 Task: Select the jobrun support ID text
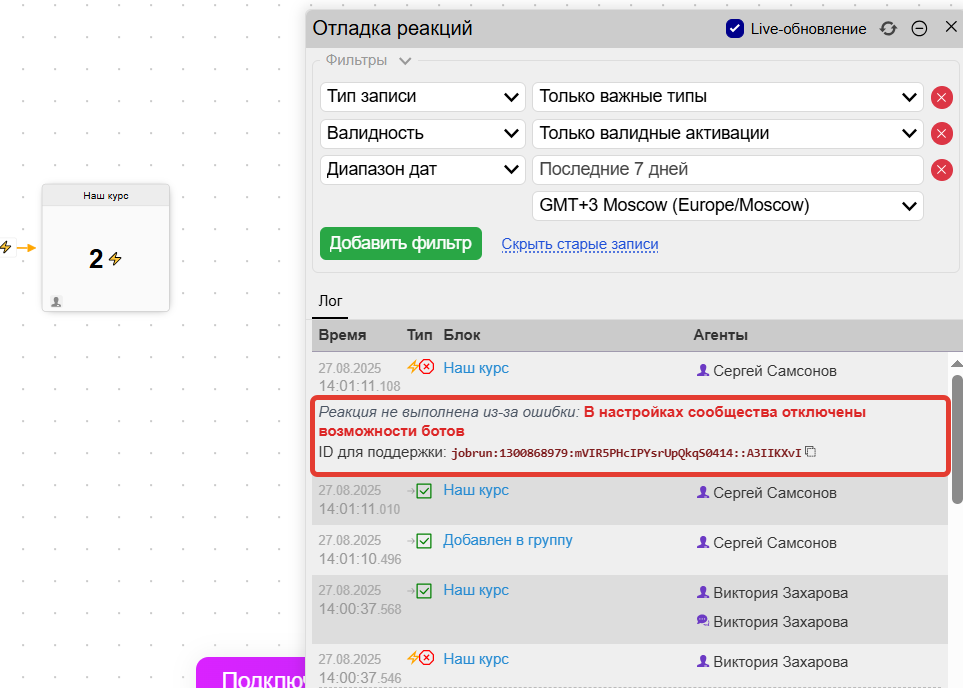[x=626, y=453]
